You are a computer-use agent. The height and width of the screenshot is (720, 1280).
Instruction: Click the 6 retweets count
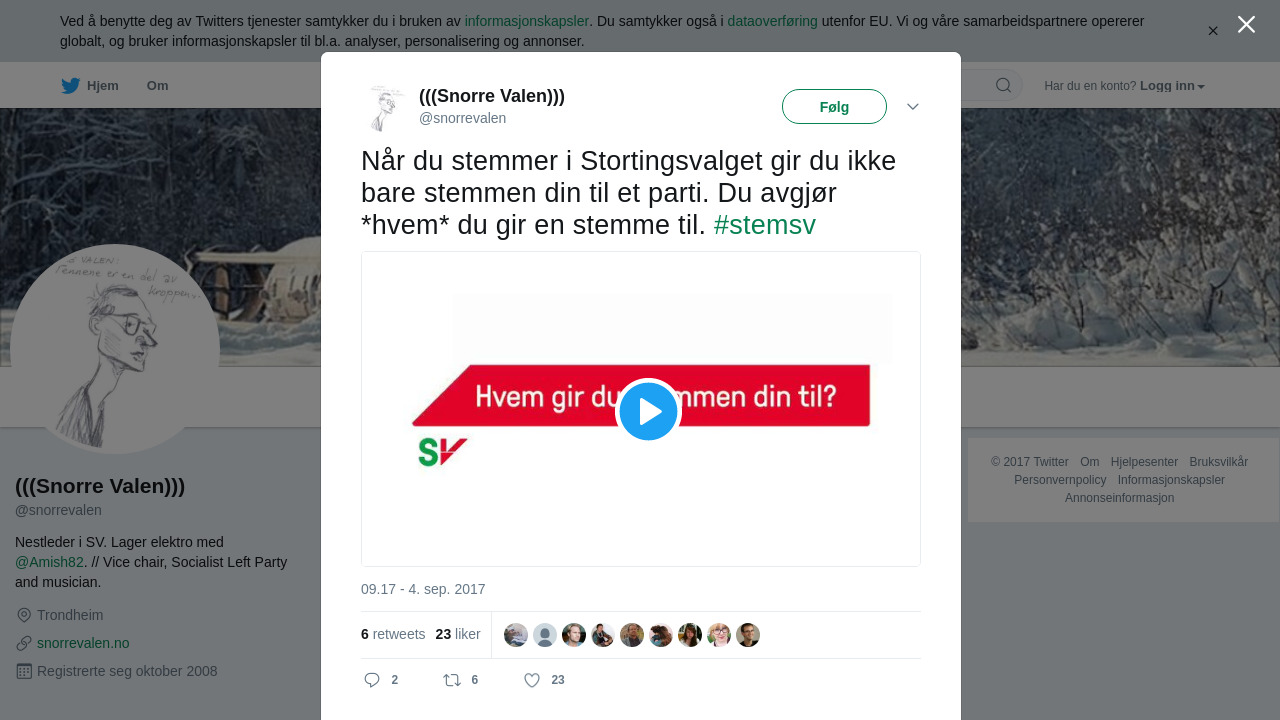tap(393, 634)
